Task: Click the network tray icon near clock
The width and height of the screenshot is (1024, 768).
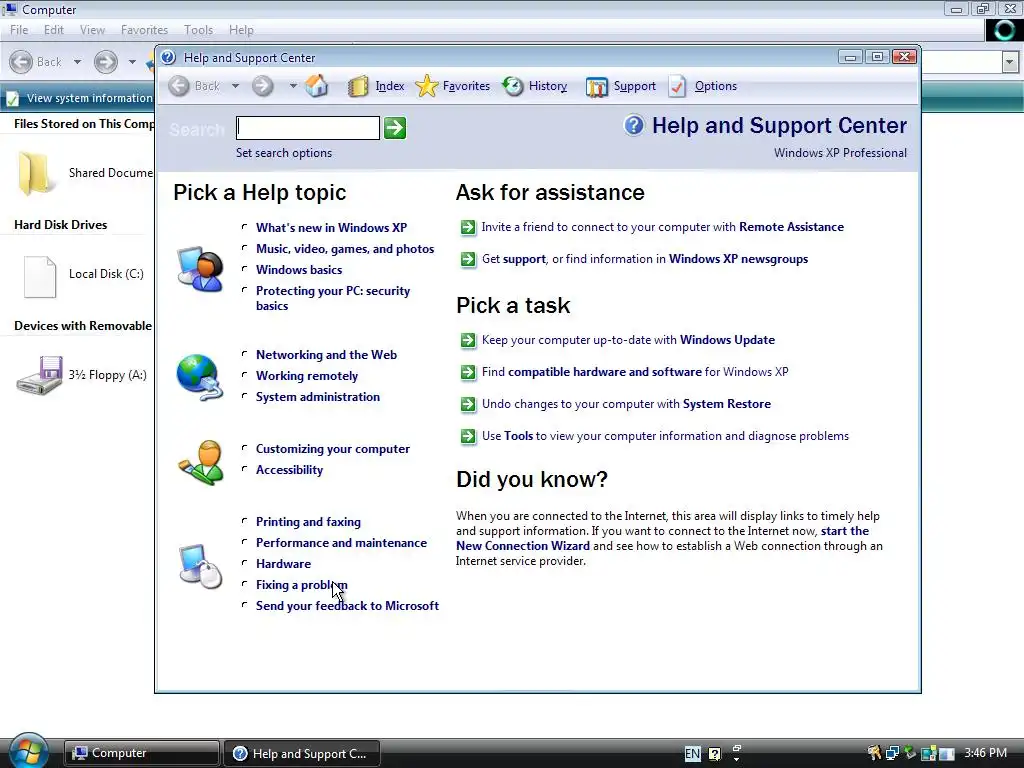Action: pyautogui.click(x=892, y=753)
